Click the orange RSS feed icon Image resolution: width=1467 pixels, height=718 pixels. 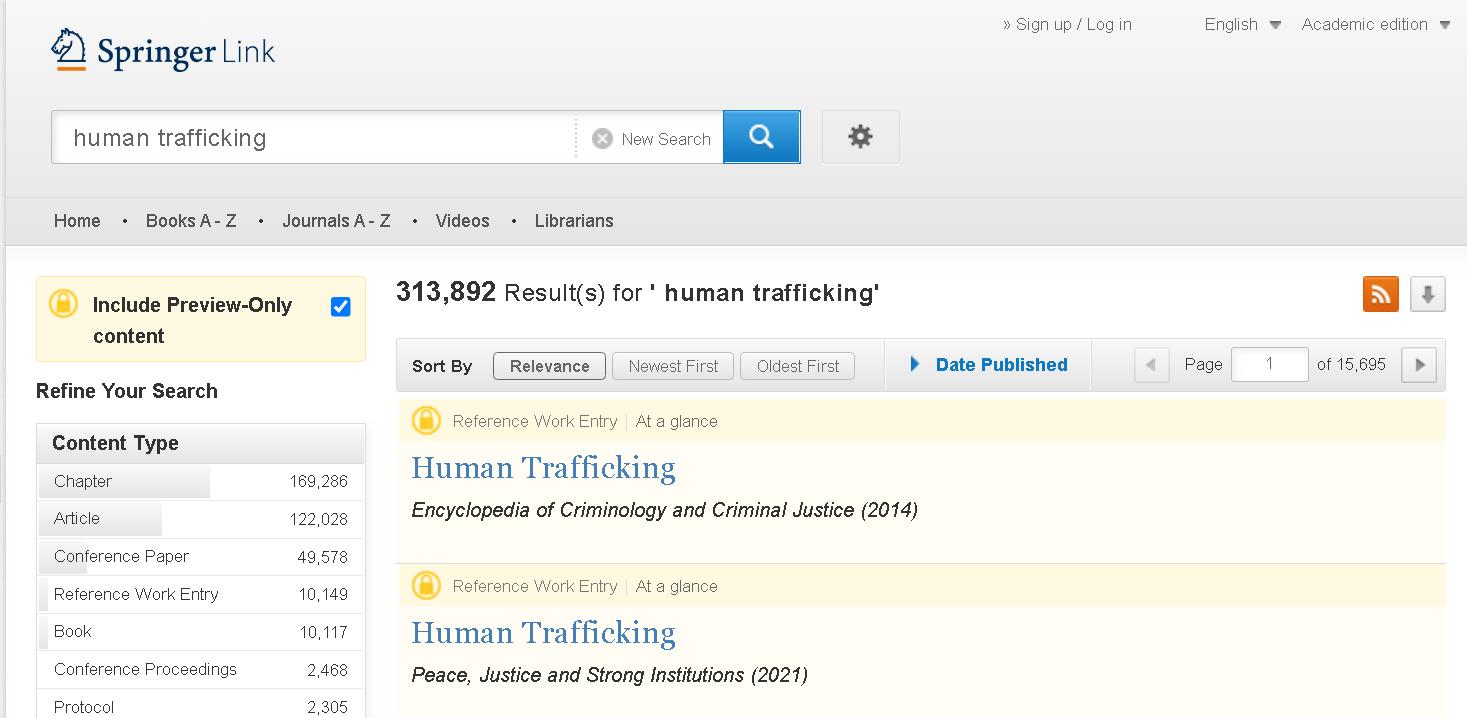[1380, 294]
